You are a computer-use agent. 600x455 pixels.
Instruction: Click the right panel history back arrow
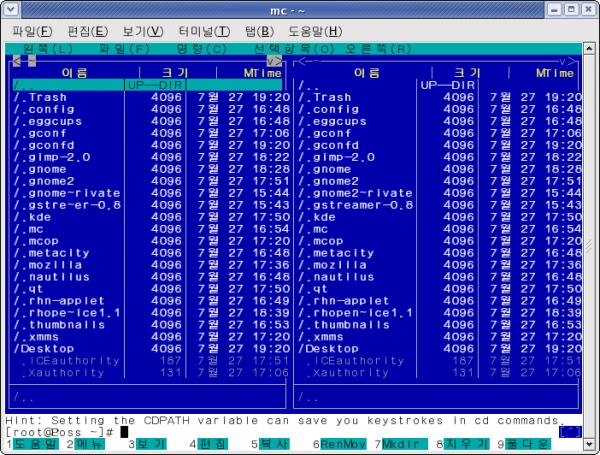[x=302, y=61]
